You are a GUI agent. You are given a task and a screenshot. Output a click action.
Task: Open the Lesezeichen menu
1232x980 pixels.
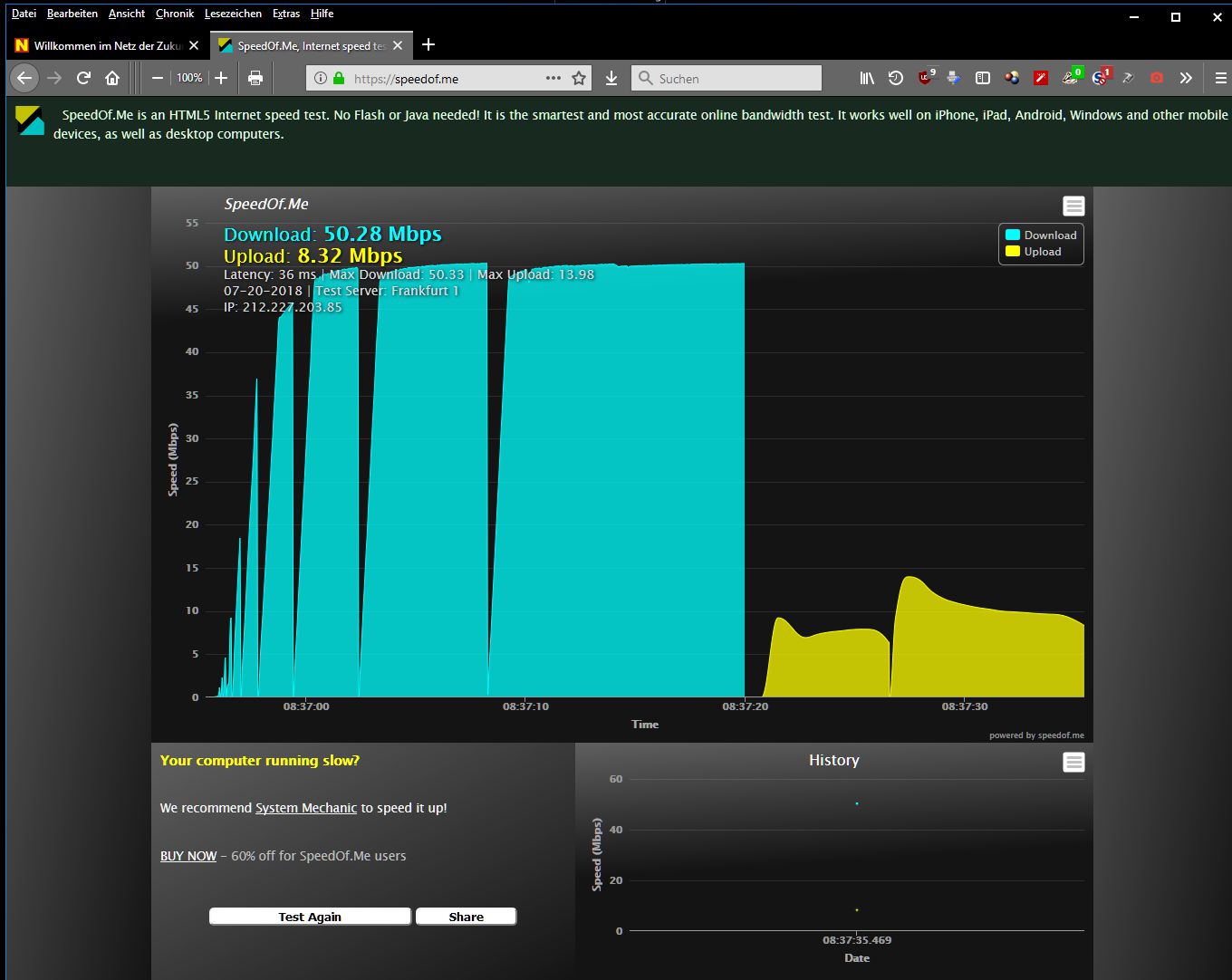[x=234, y=14]
